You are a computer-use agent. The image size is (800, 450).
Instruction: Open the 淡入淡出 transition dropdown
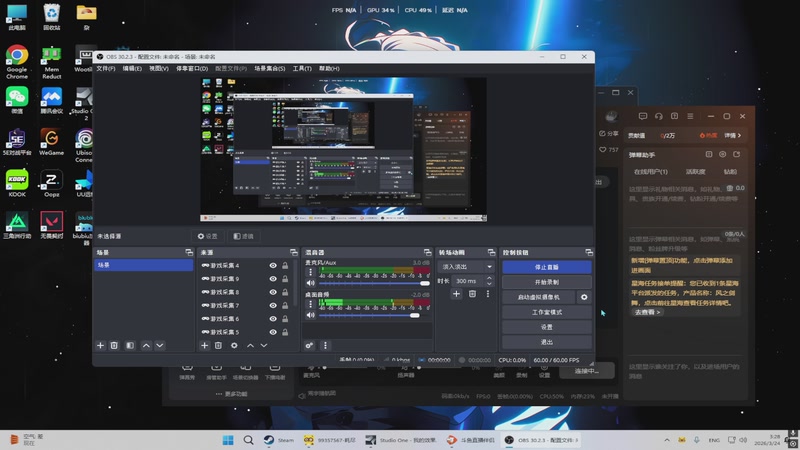[466, 266]
